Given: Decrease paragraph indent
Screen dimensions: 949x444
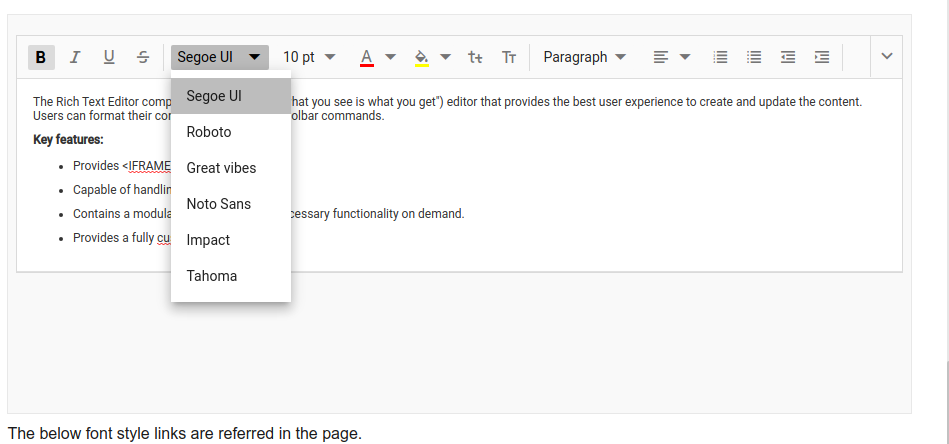Looking at the screenshot, I should 788,57.
